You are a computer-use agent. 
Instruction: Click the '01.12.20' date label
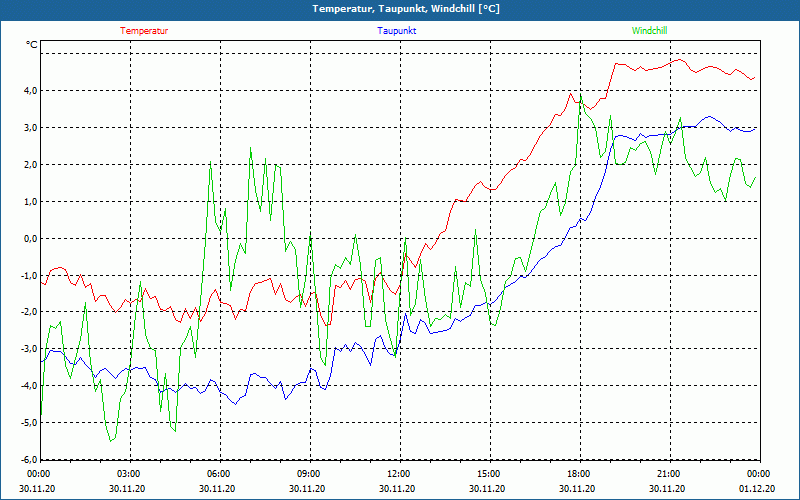click(x=758, y=488)
